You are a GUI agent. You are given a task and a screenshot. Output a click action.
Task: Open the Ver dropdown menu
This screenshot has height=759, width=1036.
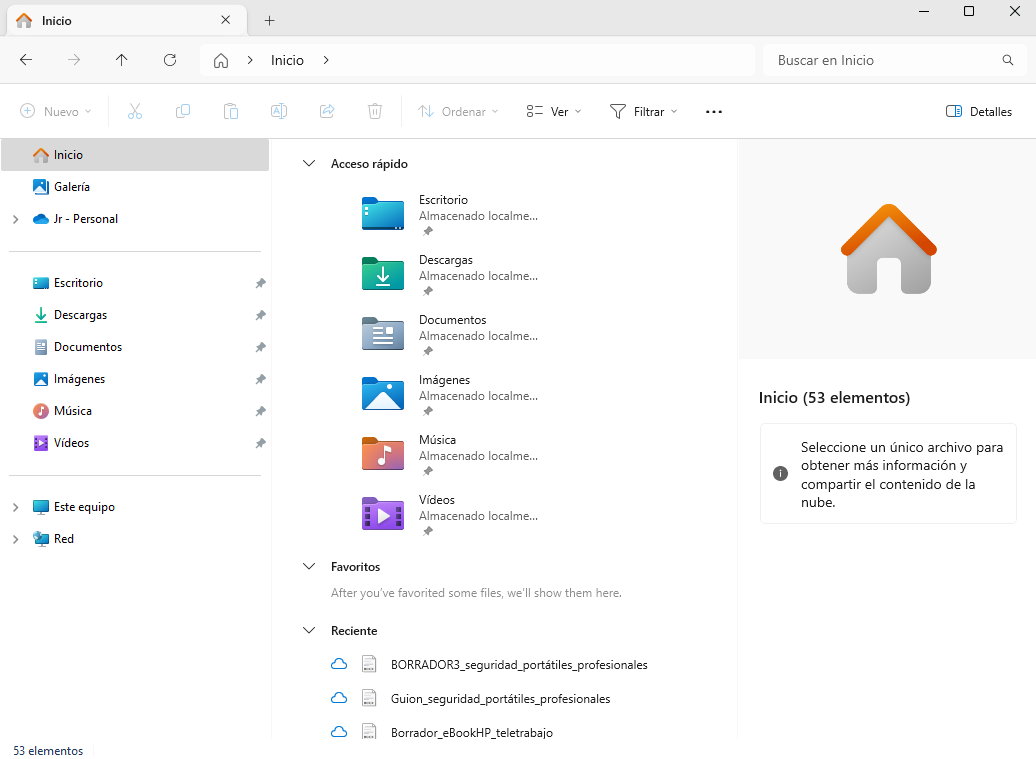tap(554, 112)
